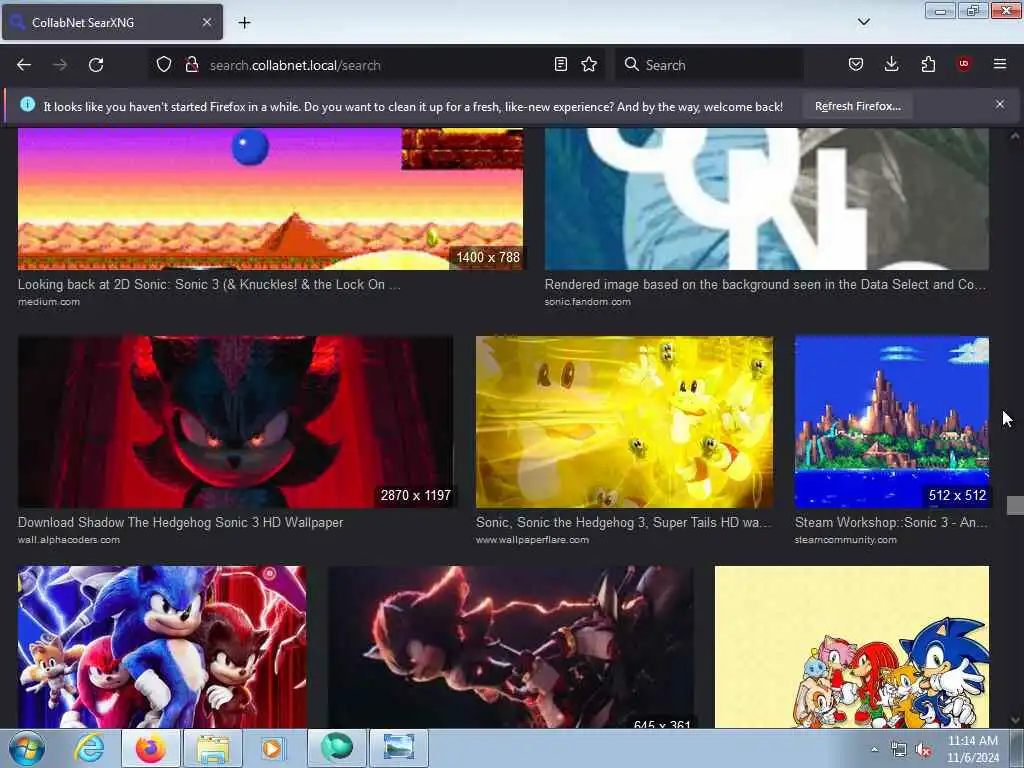The height and width of the screenshot is (768, 1024).
Task: View site security lock information
Action: tap(192, 65)
